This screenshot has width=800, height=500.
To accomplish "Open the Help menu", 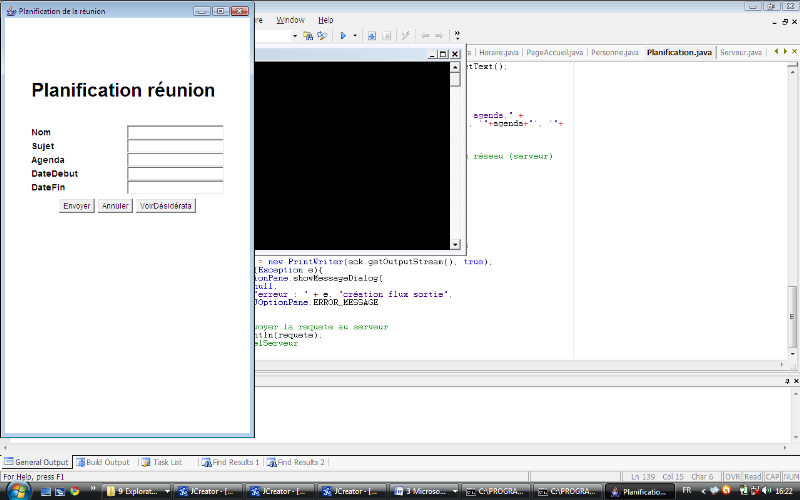I will 325,20.
